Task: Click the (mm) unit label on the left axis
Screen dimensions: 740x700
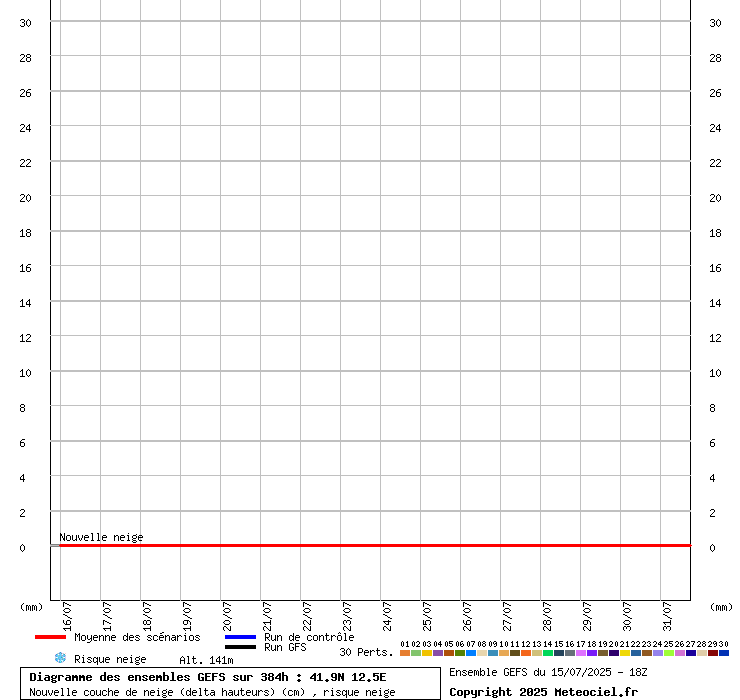Action: [31, 607]
